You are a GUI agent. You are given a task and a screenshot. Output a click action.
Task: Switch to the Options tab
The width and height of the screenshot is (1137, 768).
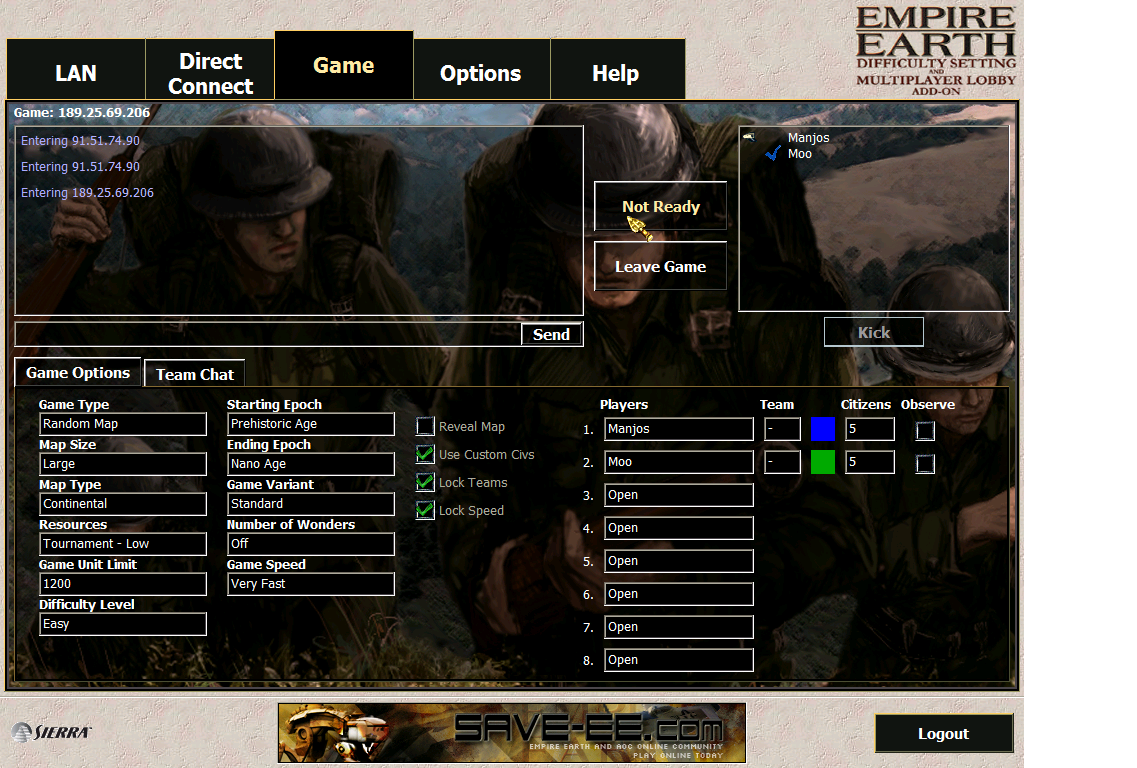tap(481, 73)
